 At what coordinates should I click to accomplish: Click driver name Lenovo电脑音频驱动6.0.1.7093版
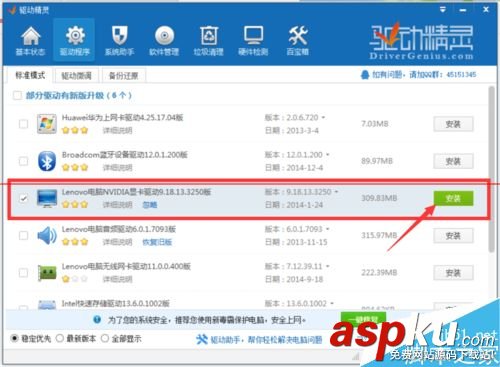[x=119, y=229]
